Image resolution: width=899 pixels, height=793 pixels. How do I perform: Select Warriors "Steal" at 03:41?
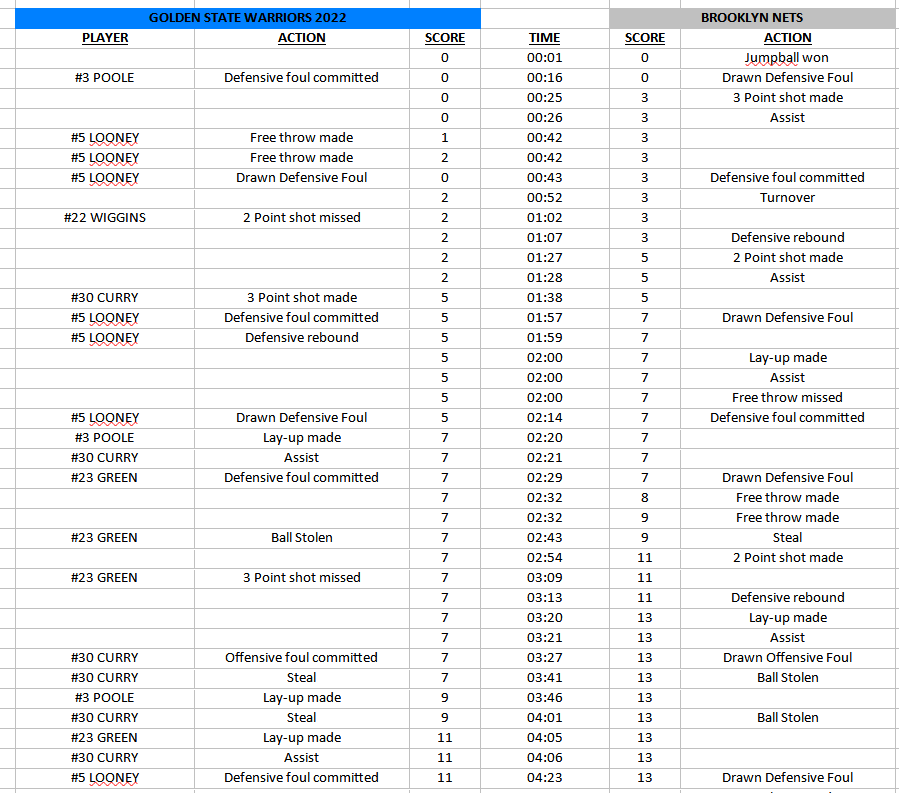(x=302, y=678)
